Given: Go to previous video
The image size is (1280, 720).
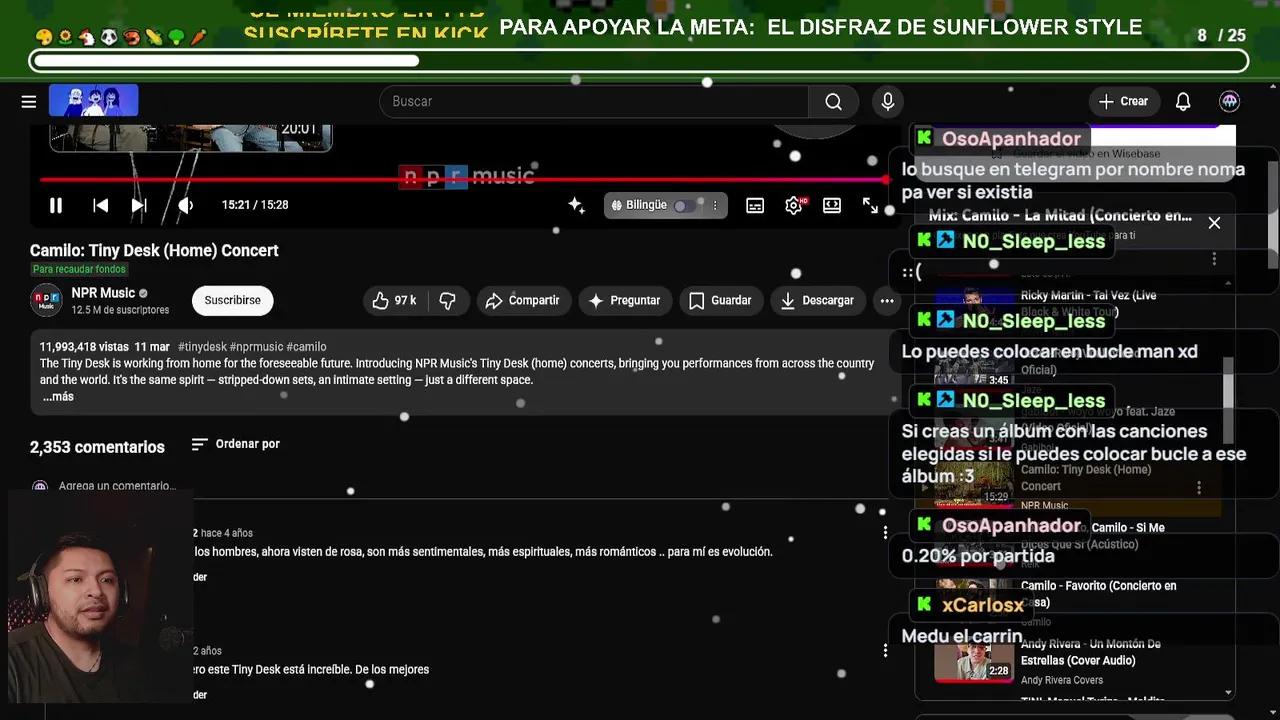Looking at the screenshot, I should coord(100,205).
